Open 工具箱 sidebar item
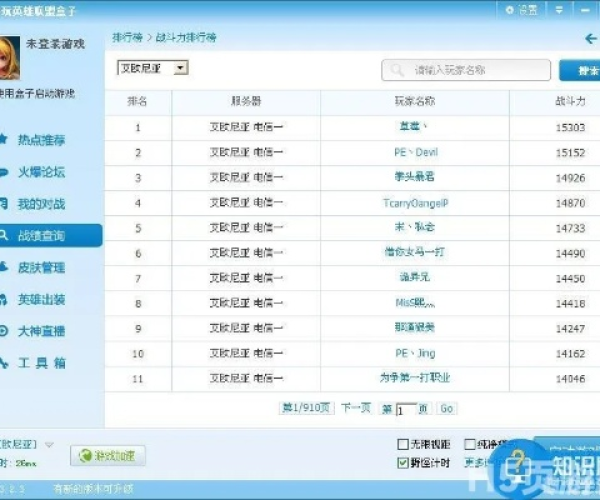 [41, 363]
